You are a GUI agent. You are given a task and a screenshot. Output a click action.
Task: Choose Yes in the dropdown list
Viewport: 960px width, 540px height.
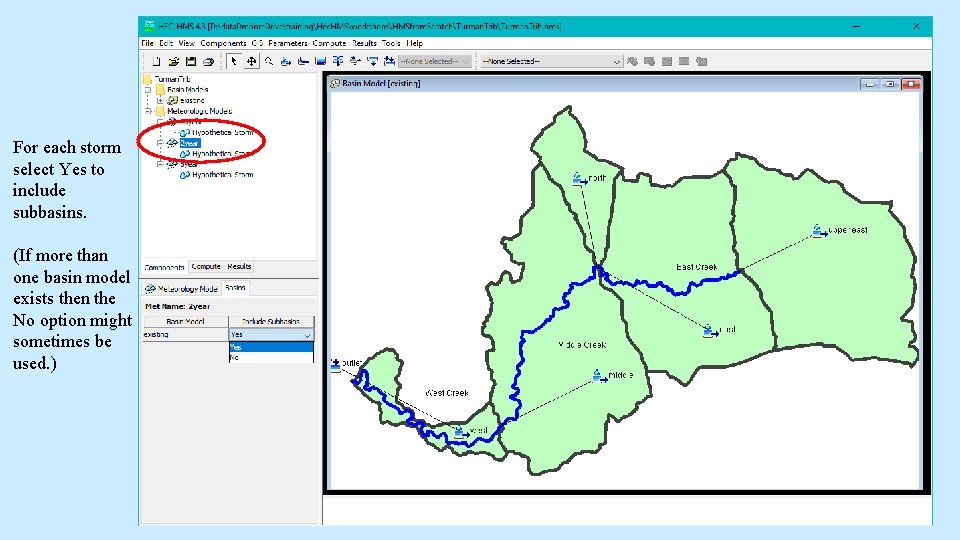[x=271, y=347]
